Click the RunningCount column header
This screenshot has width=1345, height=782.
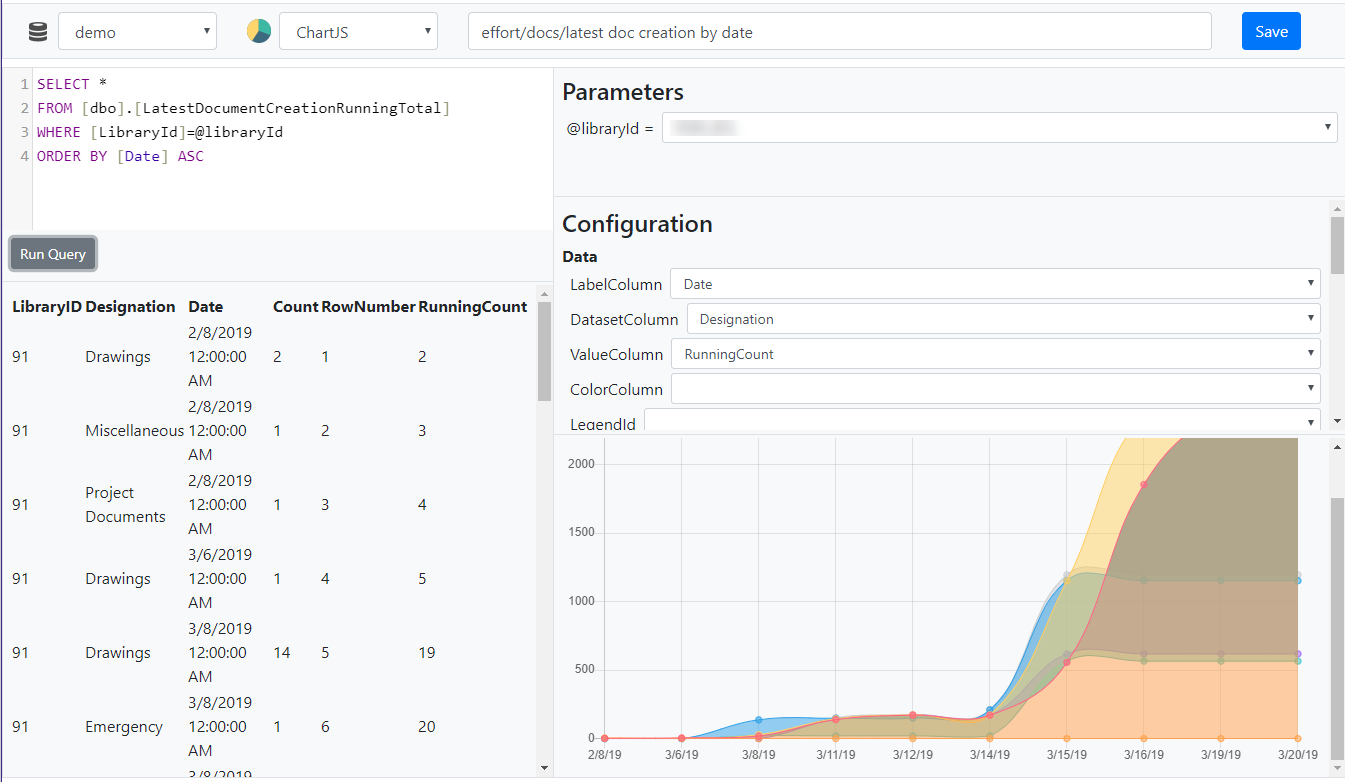point(472,307)
